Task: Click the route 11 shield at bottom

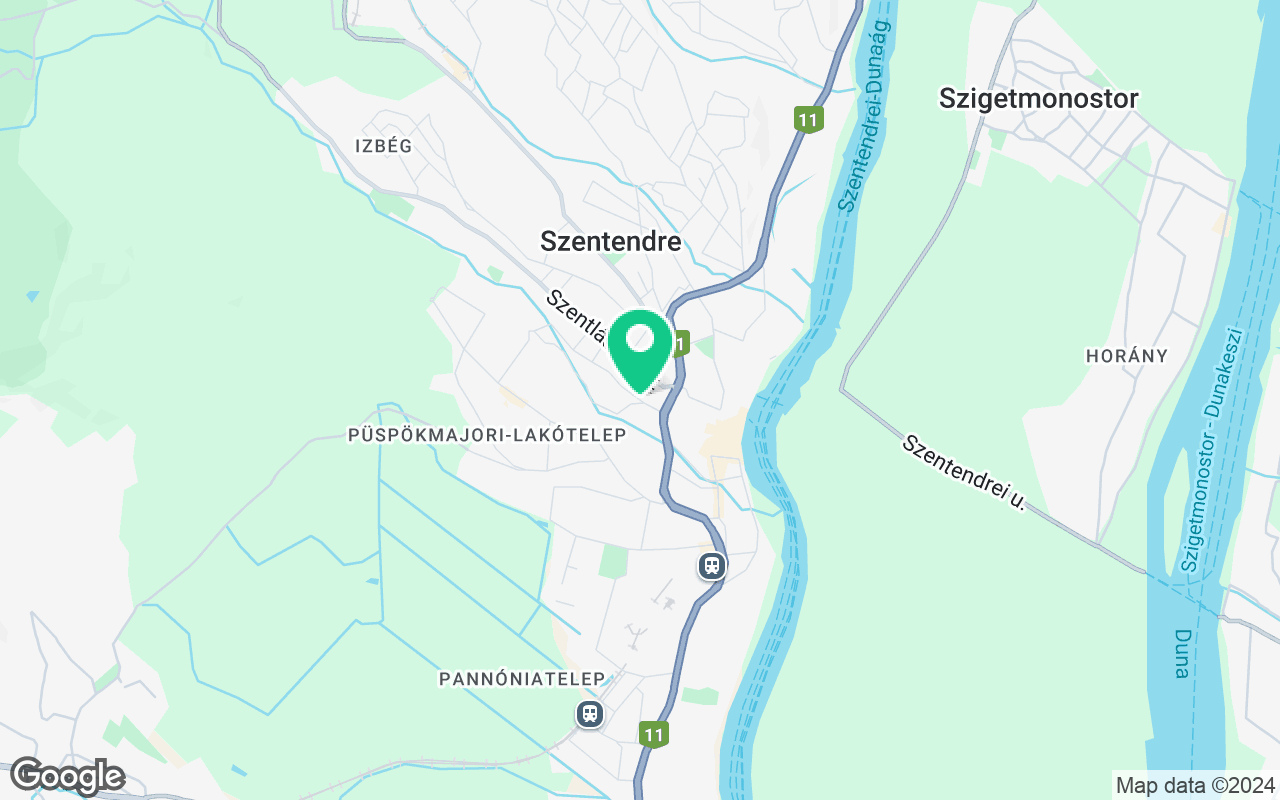Action: pyautogui.click(x=653, y=735)
